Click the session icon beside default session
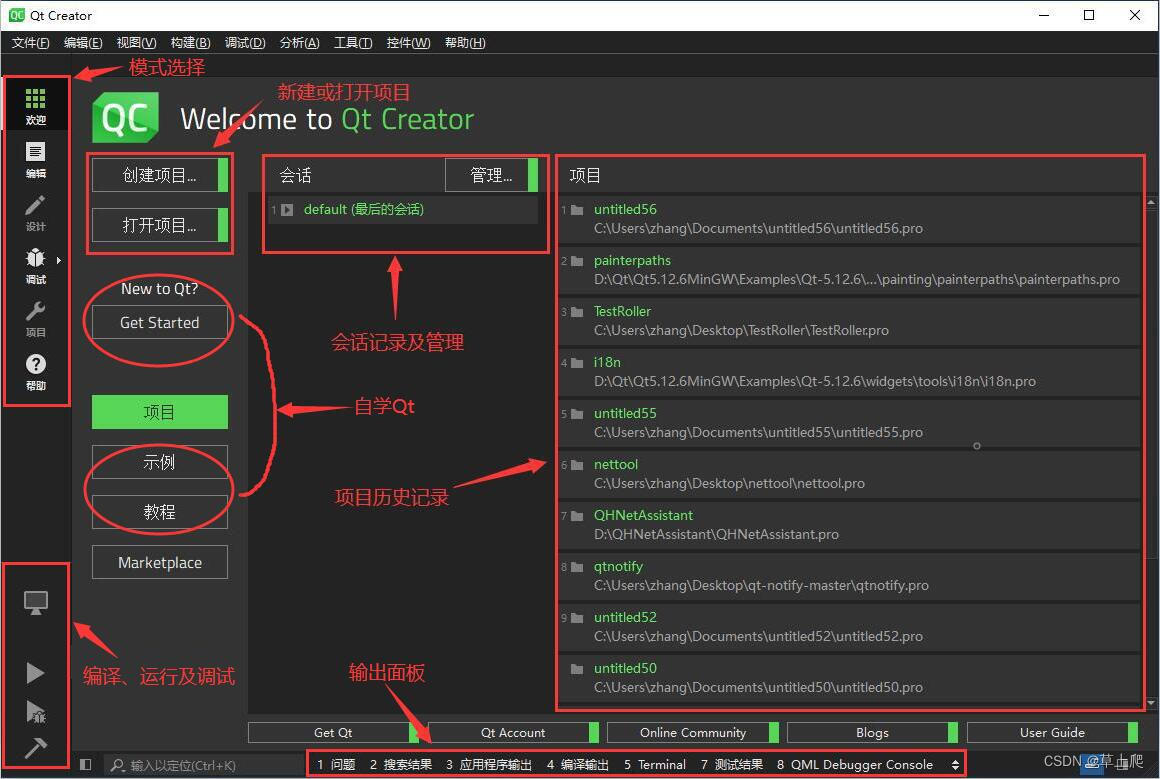 287,210
